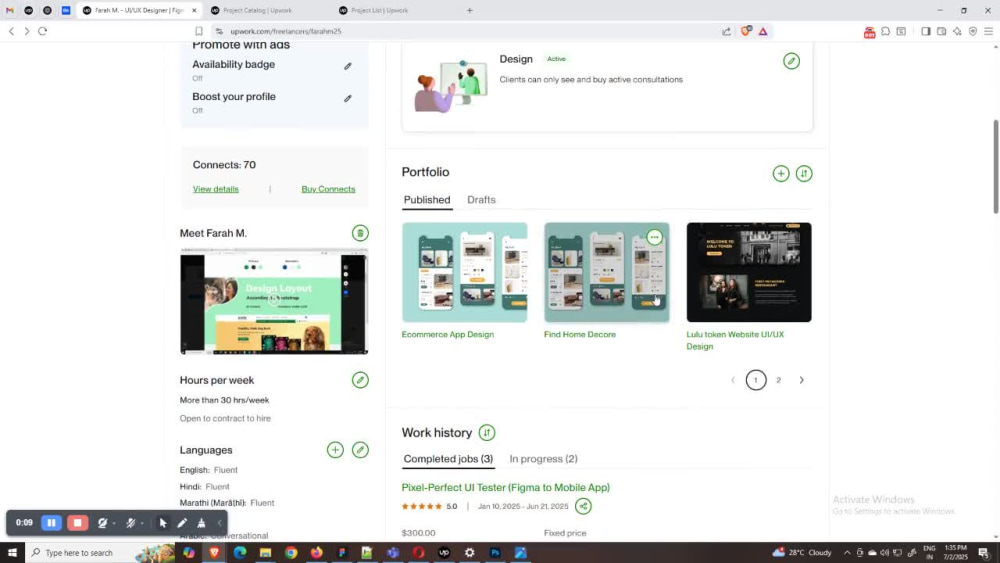This screenshot has width=1000, height=563.
Task: Open Lulu token Website UI/UX Design link
Action: coord(735,340)
